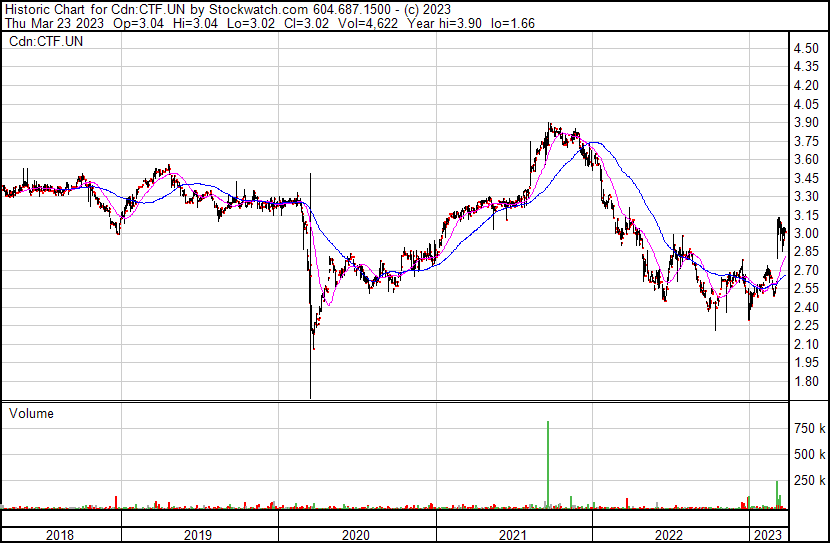Select the 2023 year label on the time axis

768,536
